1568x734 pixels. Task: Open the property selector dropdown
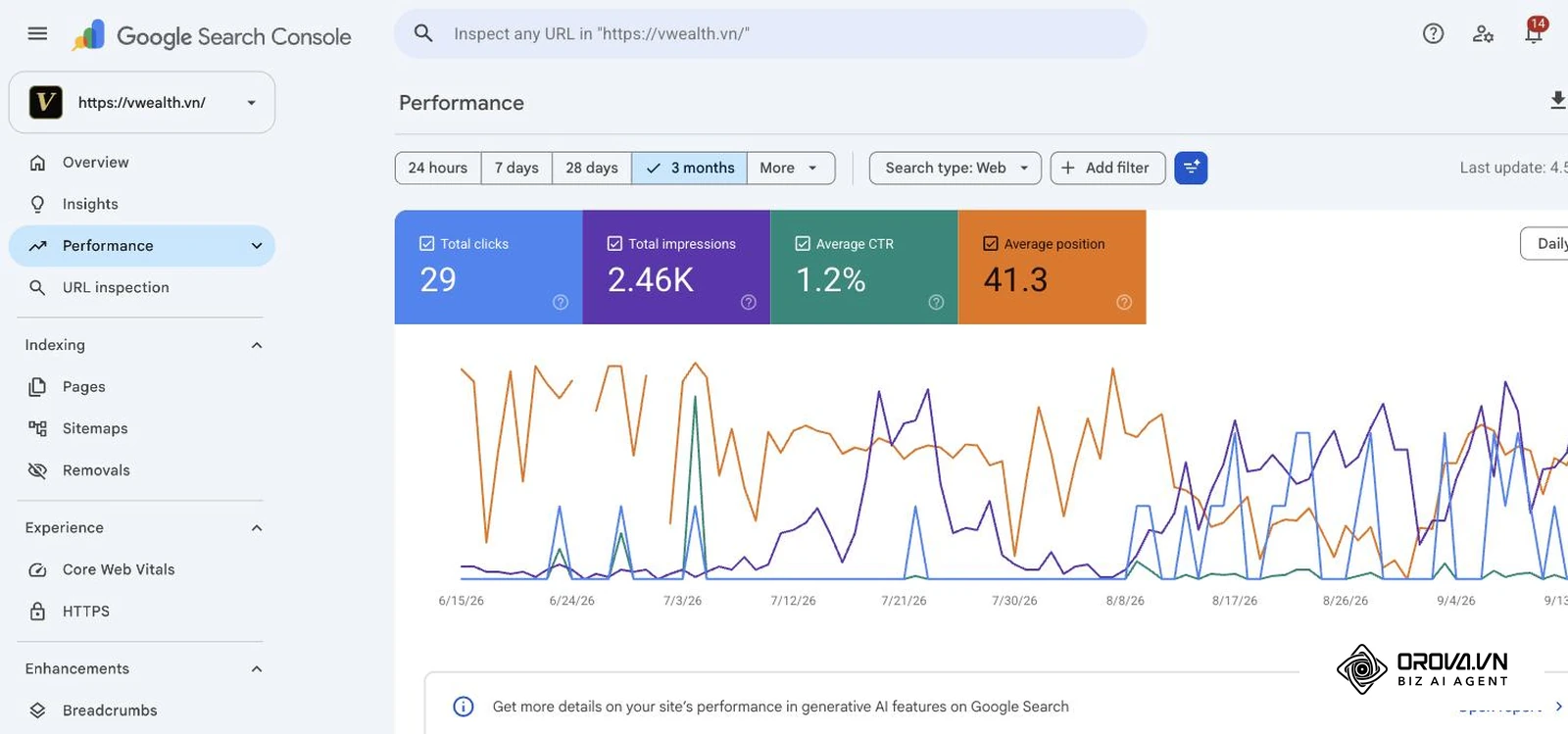point(142,102)
